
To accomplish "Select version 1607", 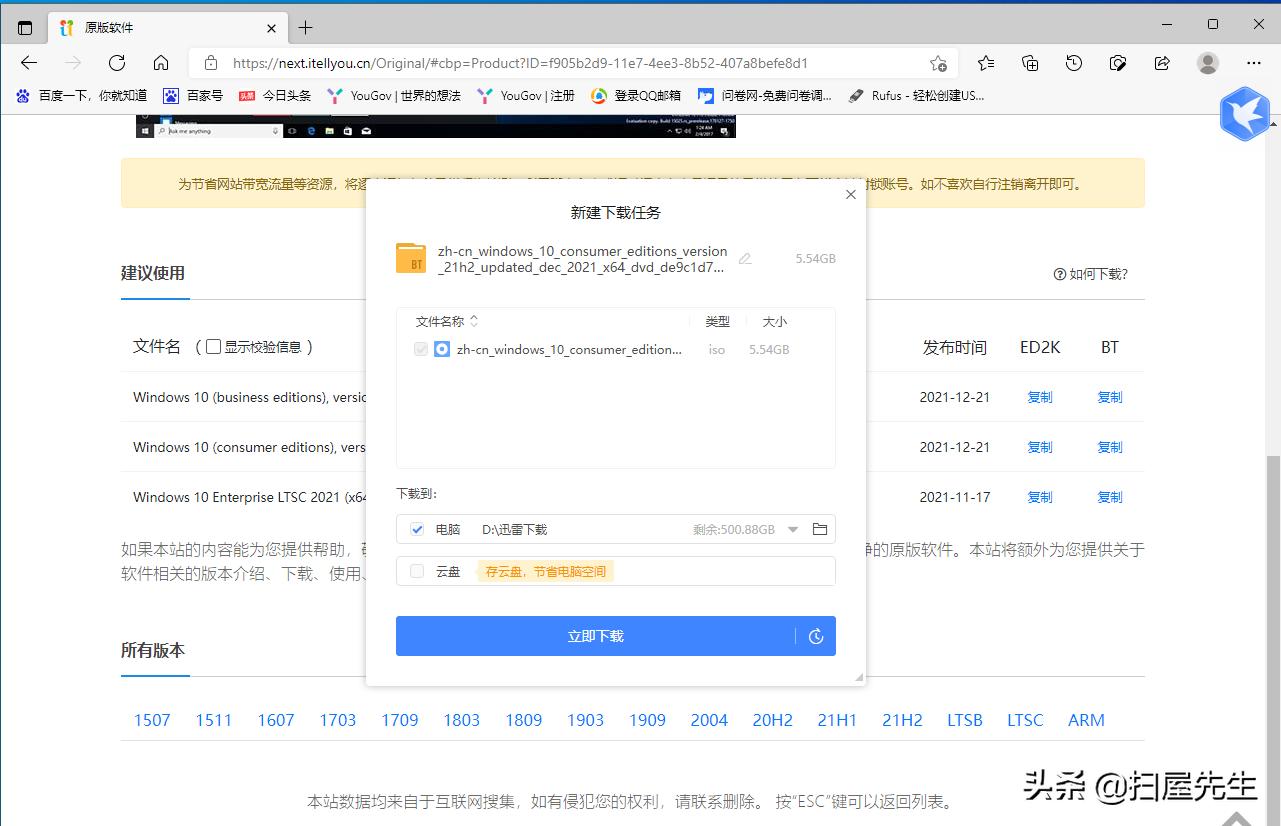I will coord(276,720).
